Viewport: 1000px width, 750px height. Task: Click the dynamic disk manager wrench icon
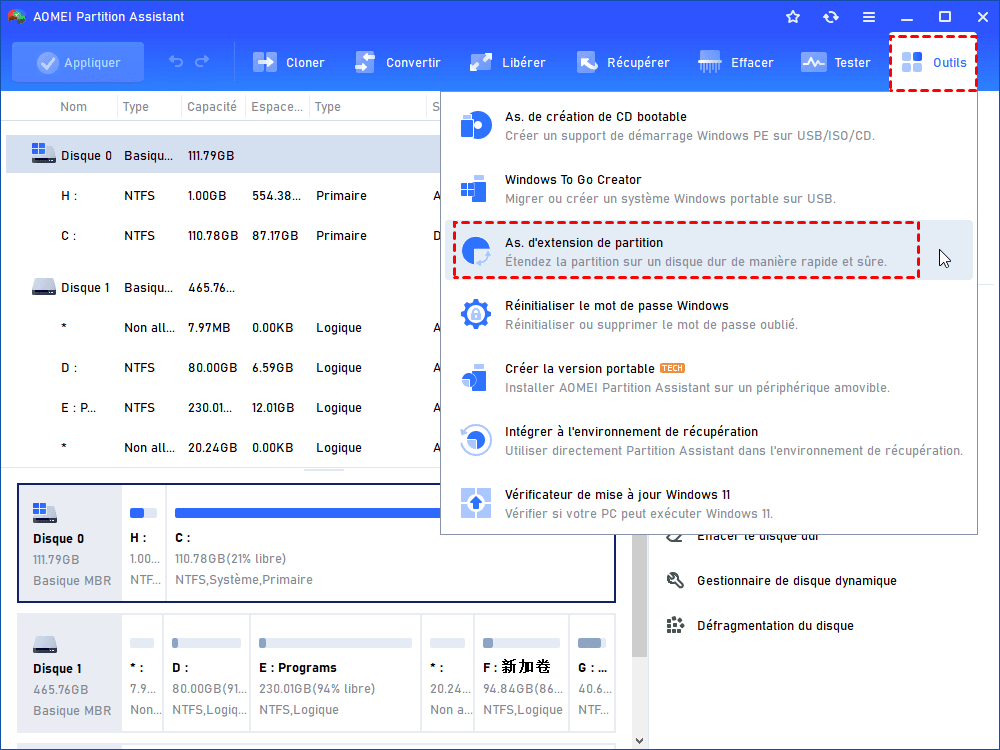point(675,580)
